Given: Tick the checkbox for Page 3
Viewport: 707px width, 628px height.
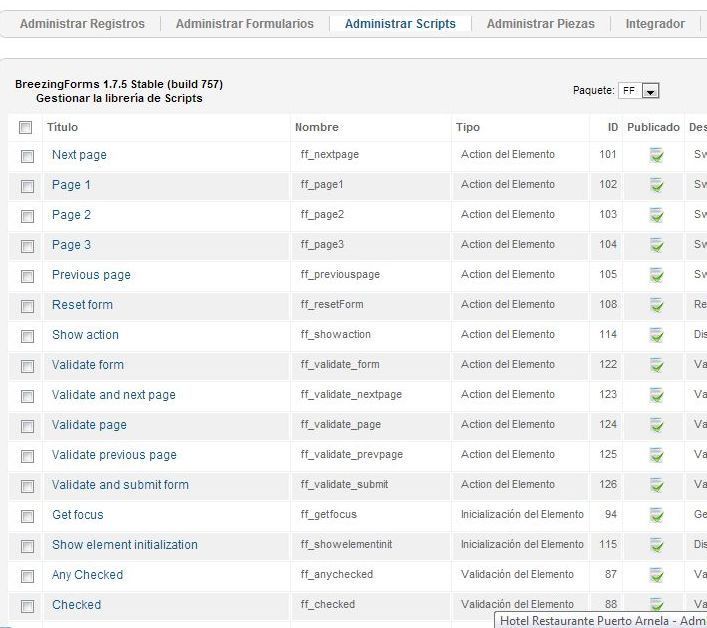Looking at the screenshot, I should tap(28, 246).
